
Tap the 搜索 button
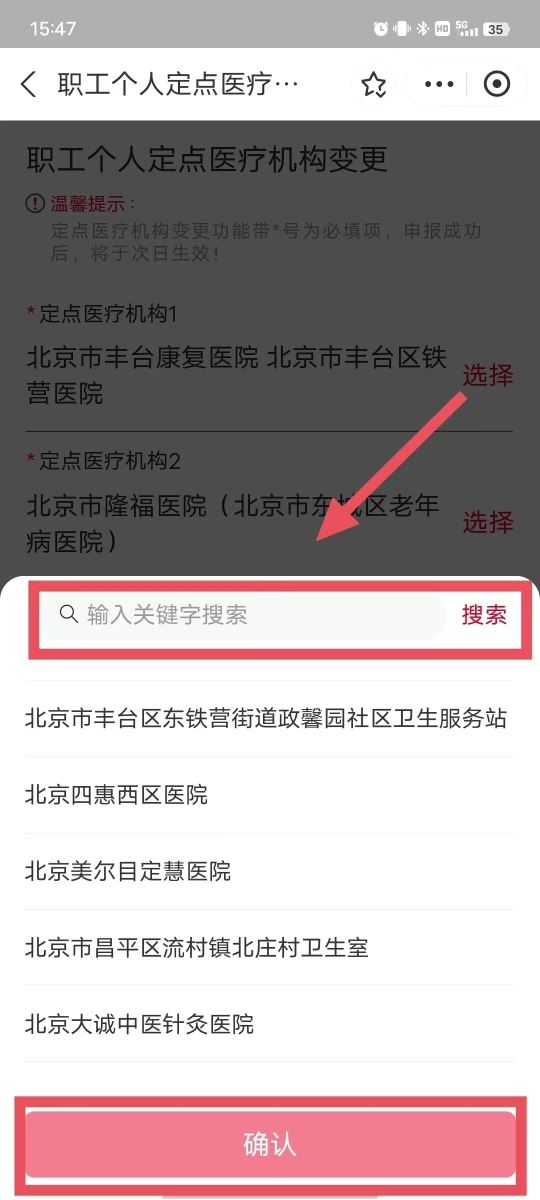pos(484,615)
